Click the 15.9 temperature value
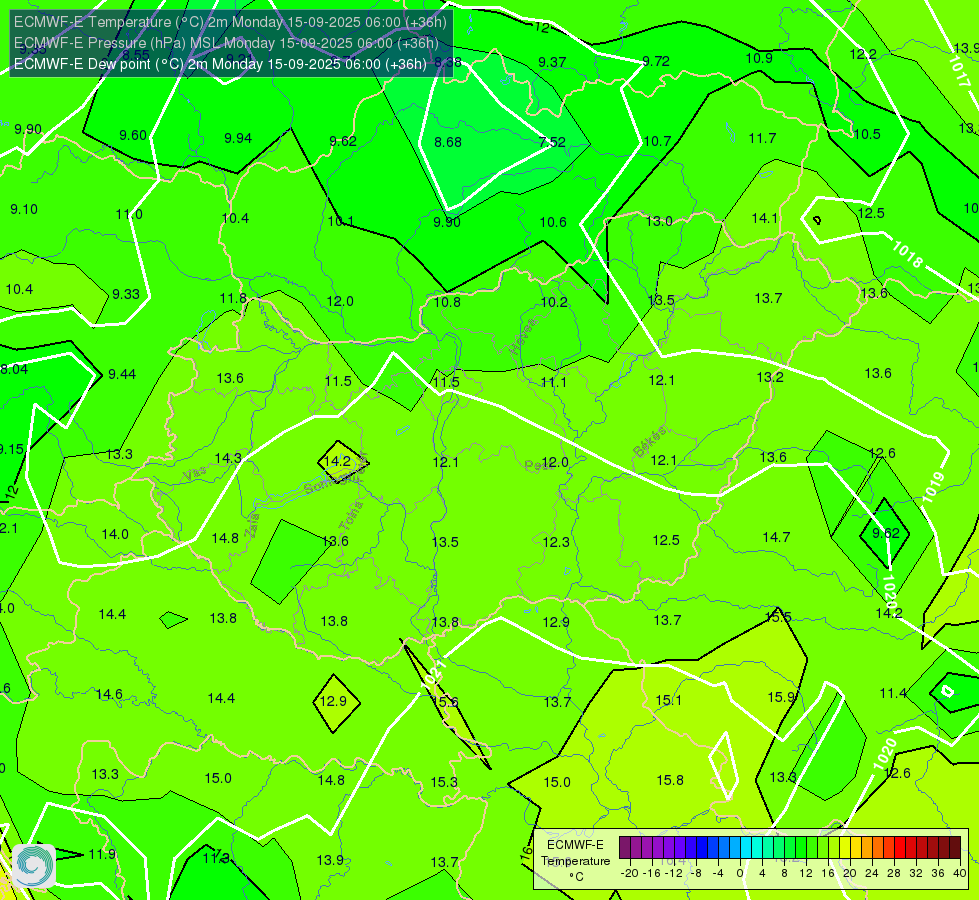Image resolution: width=979 pixels, height=900 pixels. [780, 697]
